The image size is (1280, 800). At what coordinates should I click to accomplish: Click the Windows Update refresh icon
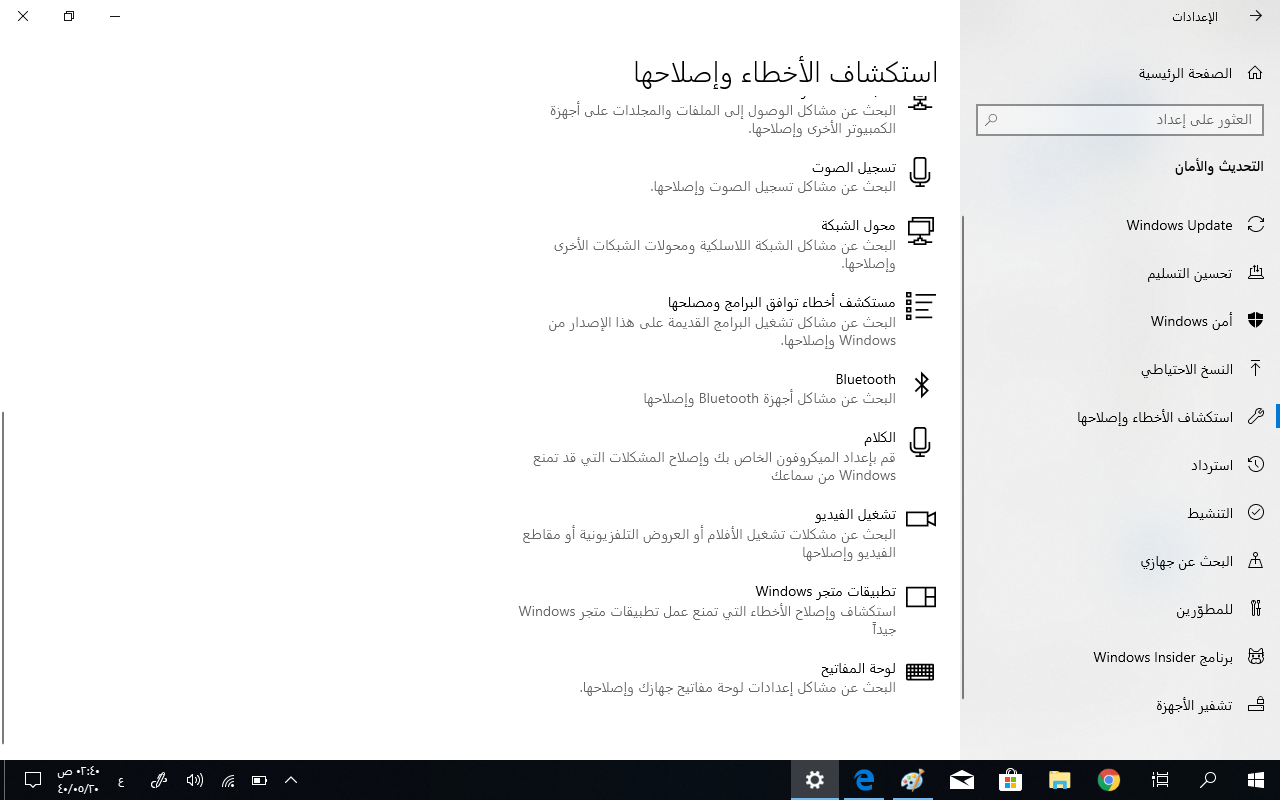point(1256,225)
